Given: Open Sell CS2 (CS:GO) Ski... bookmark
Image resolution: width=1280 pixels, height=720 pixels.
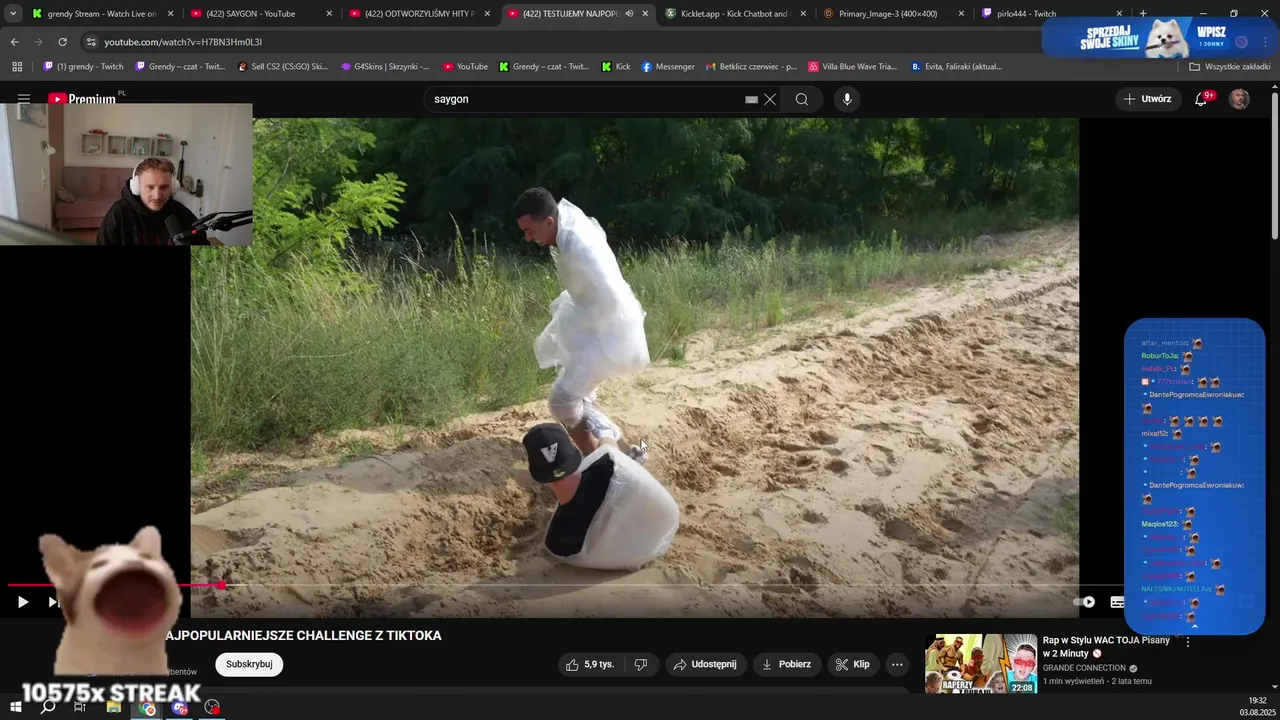Looking at the screenshot, I should click(283, 67).
